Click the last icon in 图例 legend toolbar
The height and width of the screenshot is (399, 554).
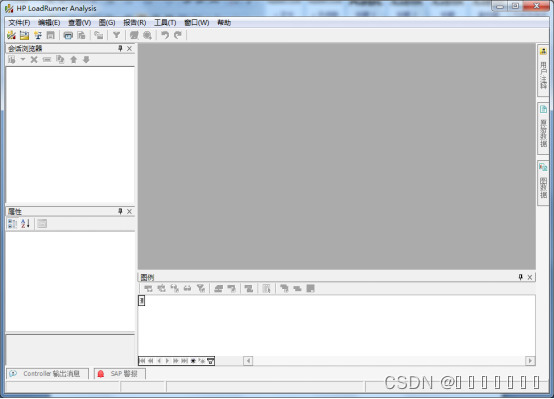coord(311,289)
